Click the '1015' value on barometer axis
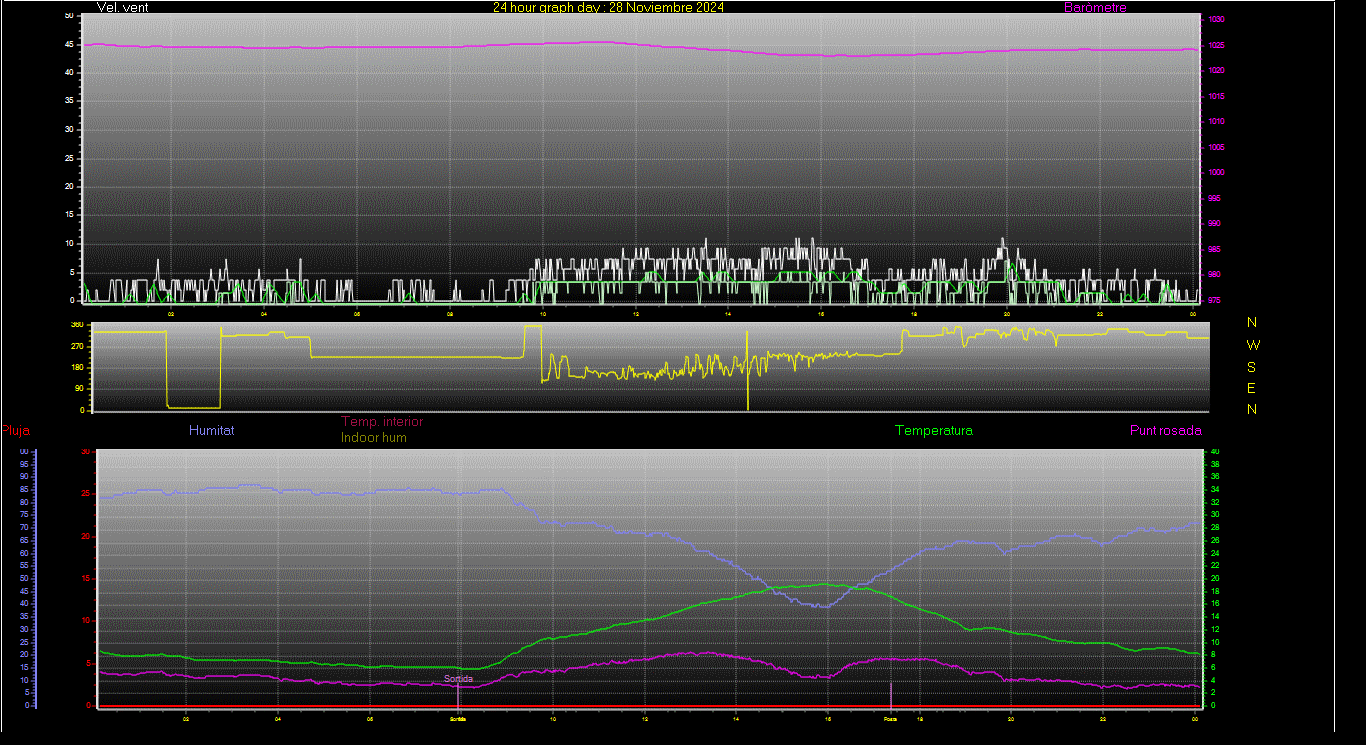Image resolution: width=1366 pixels, height=745 pixels. (1216, 96)
